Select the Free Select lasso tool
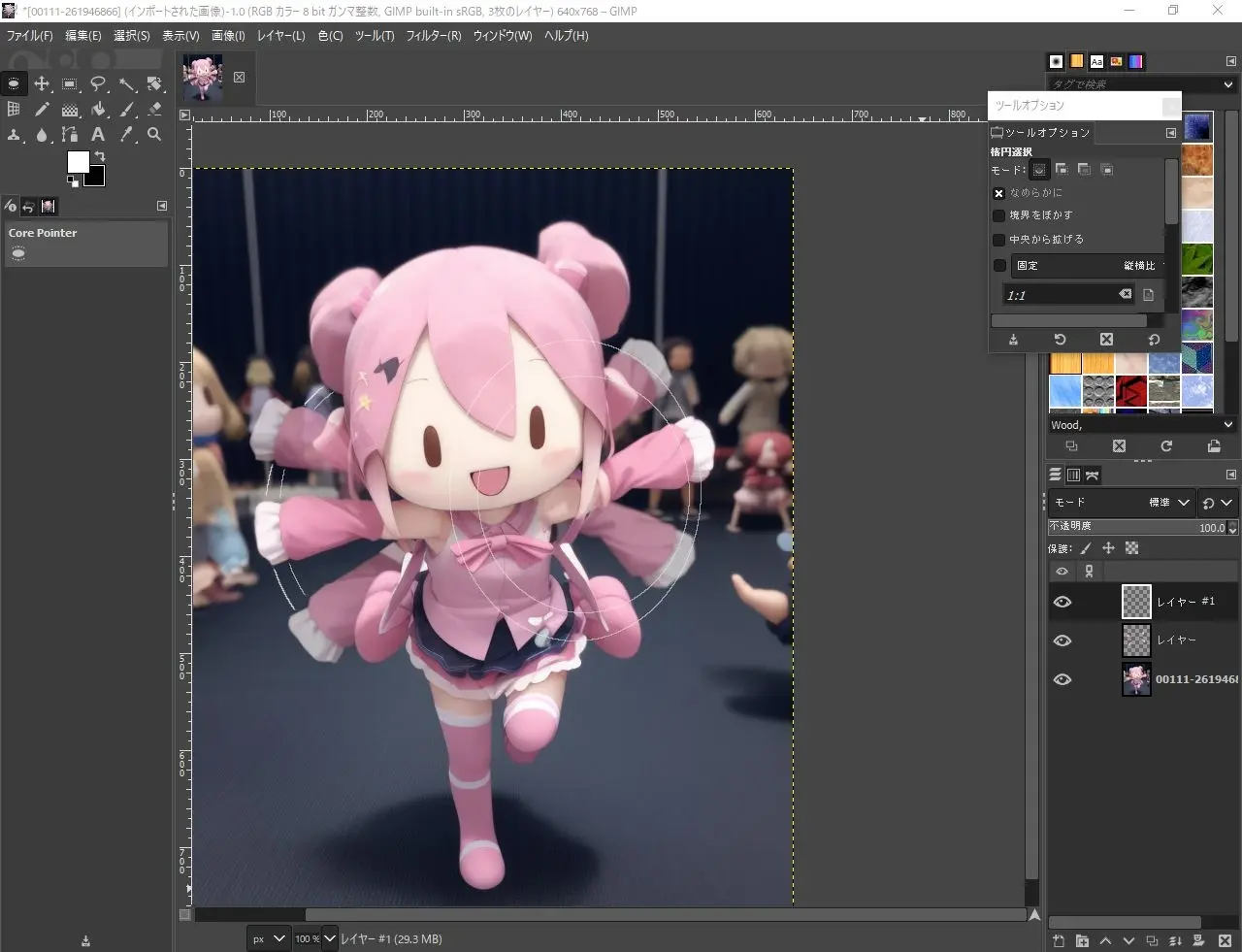The image size is (1242, 952). click(98, 84)
